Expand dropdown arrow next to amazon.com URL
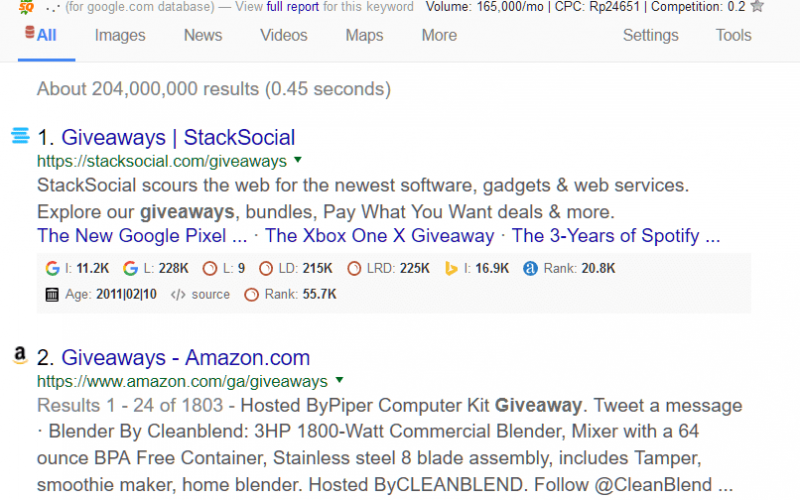This screenshot has height=500, width=800. [x=340, y=380]
